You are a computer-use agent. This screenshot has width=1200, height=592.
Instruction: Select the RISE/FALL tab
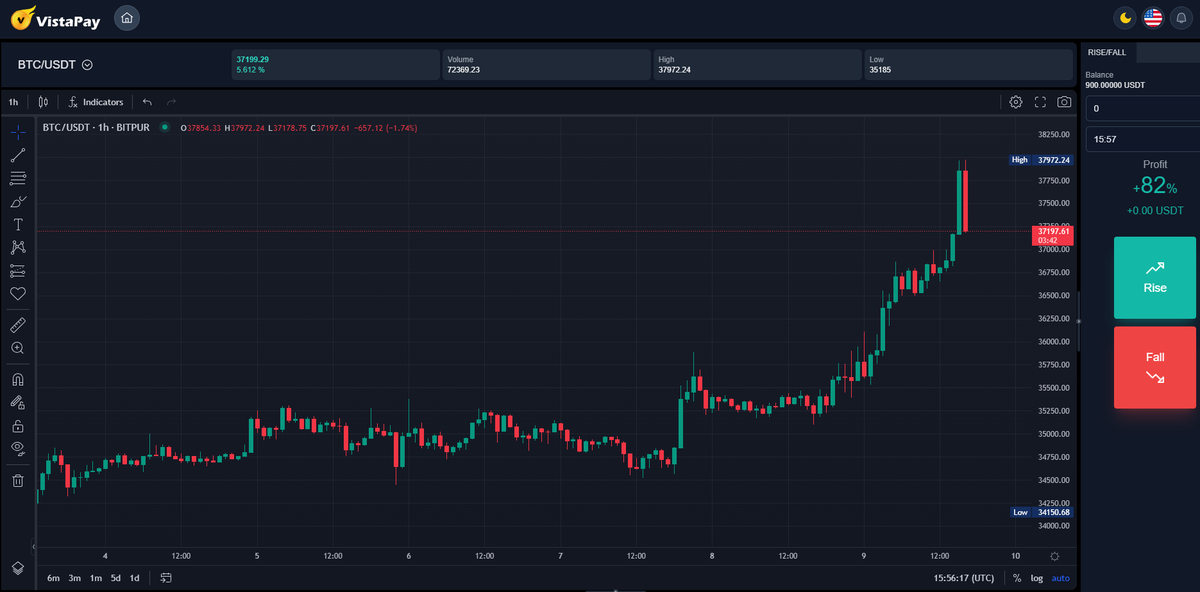tap(1107, 52)
